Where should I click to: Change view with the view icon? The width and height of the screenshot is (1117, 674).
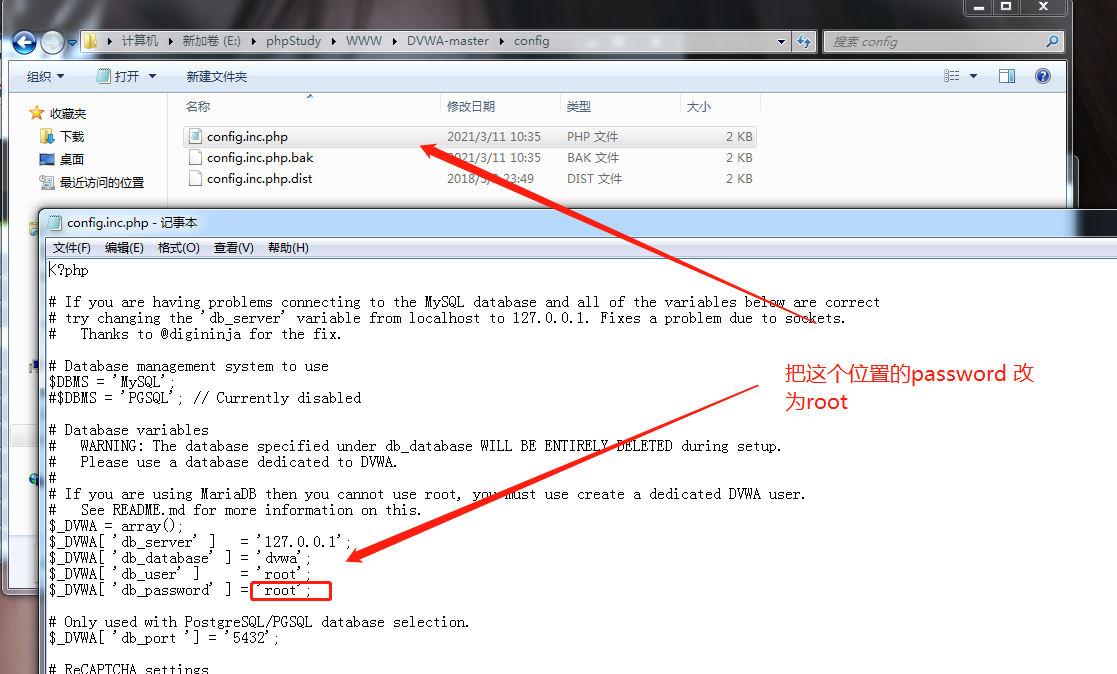pyautogui.click(x=952, y=76)
